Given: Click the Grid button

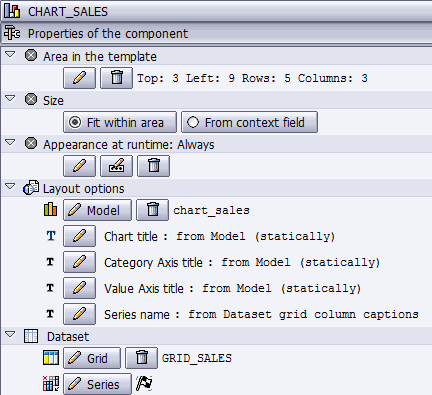Looking at the screenshot, I should pos(92,358).
